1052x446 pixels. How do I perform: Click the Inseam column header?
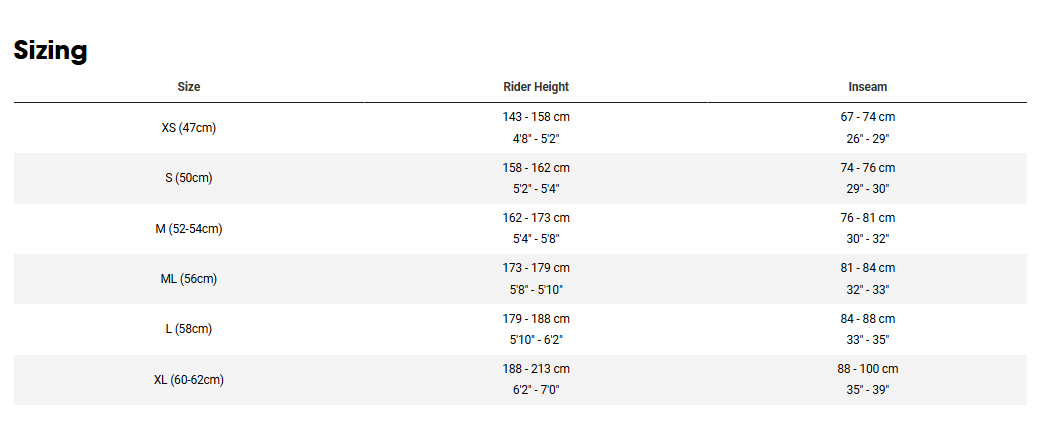867,87
